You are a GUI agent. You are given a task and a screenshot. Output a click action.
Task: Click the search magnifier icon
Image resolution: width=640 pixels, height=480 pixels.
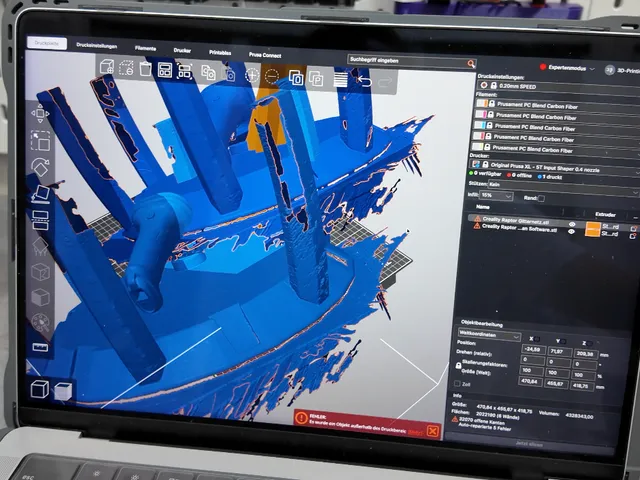471,64
